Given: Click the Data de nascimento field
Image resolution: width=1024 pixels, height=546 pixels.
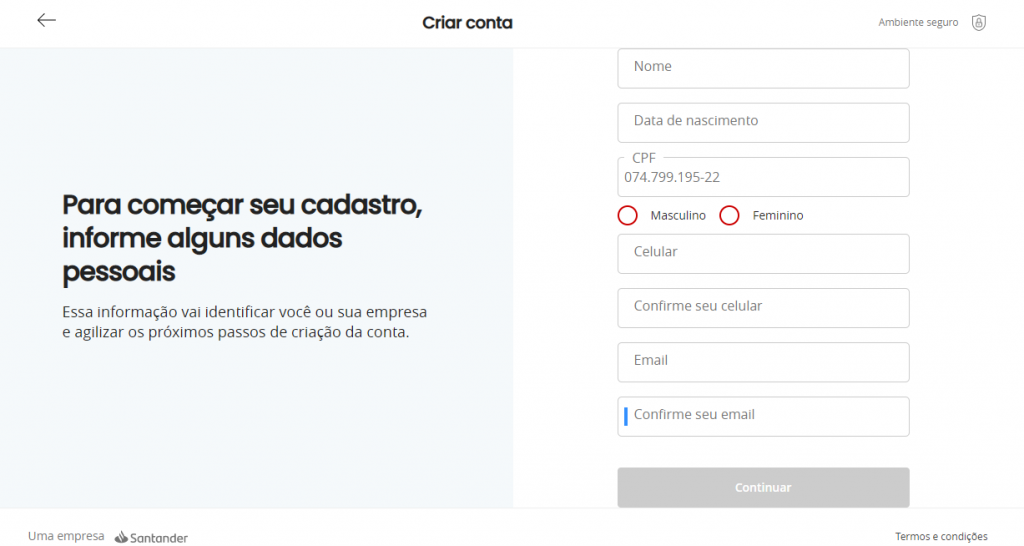Looking at the screenshot, I should [x=763, y=122].
